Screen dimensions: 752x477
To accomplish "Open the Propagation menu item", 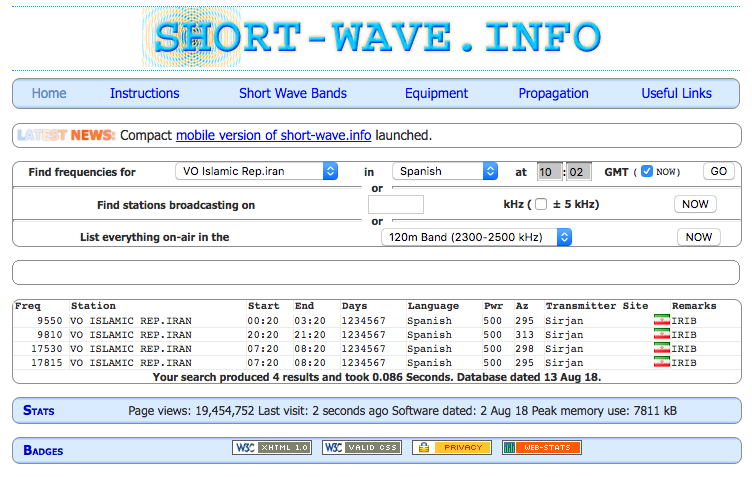I will [553, 93].
